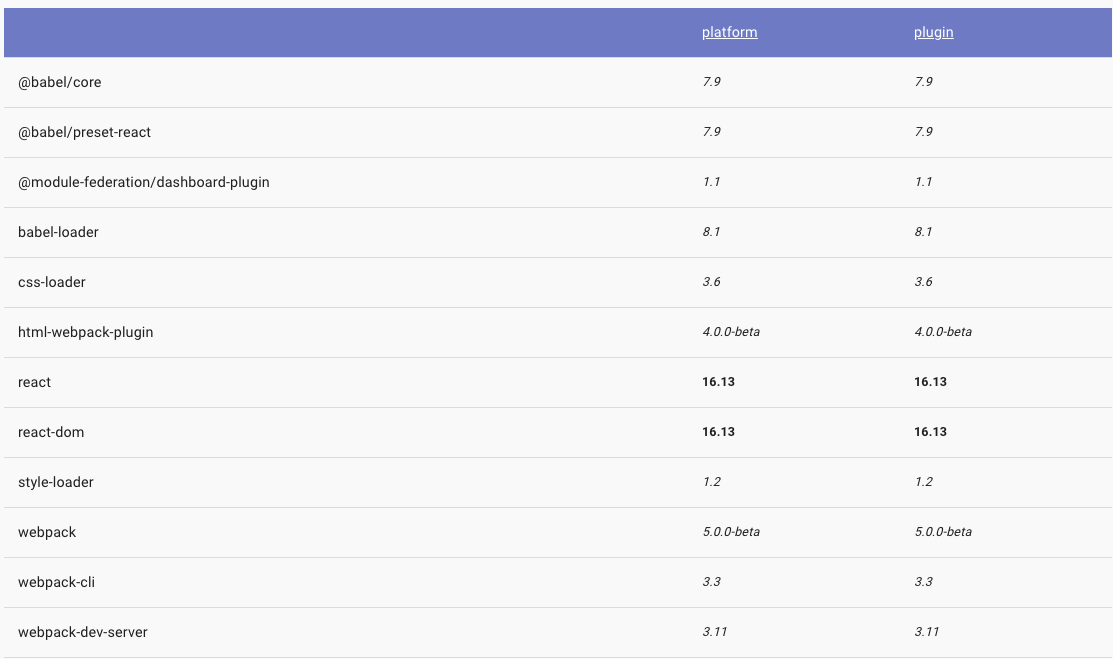Image resolution: width=1113 pixels, height=659 pixels.
Task: Click platform version 3.11 for webpack-dev-server
Action: click(x=714, y=632)
